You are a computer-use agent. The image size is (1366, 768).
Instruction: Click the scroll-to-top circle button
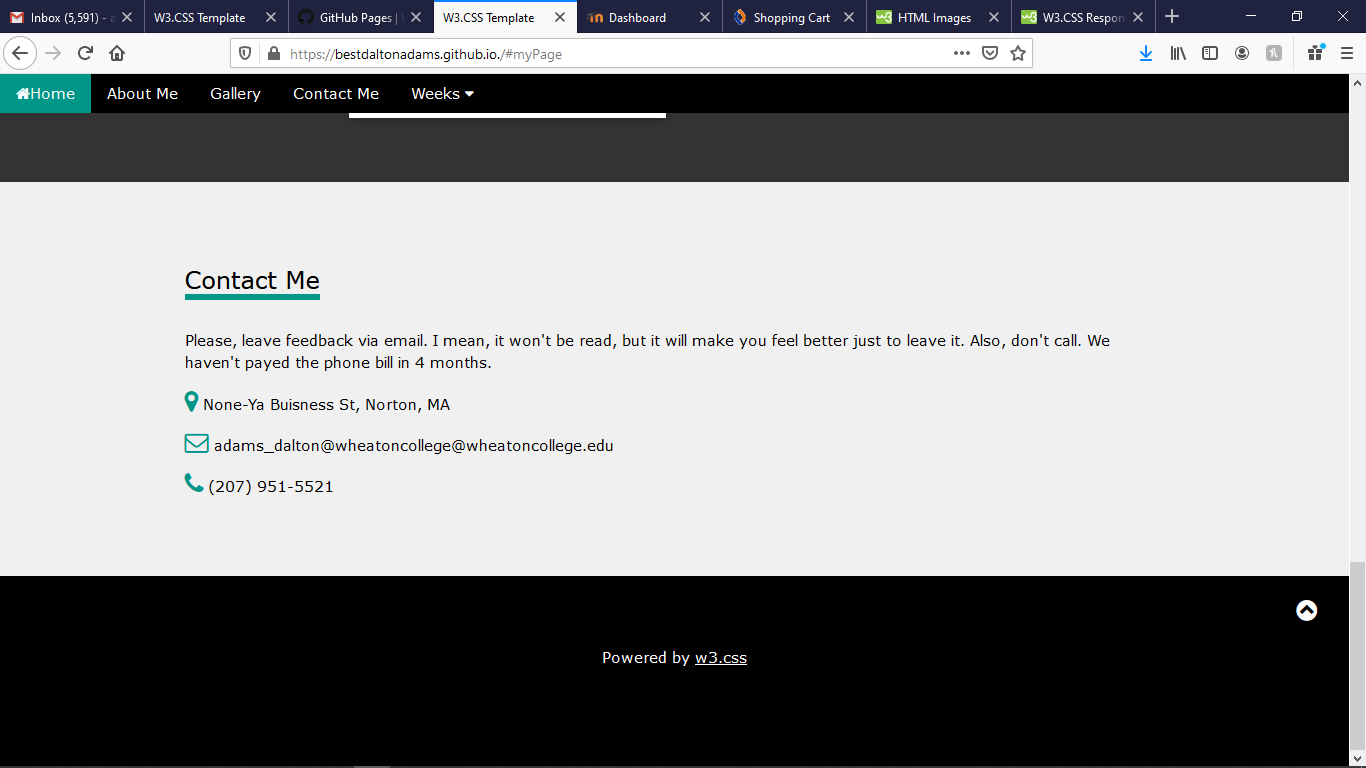(1307, 610)
